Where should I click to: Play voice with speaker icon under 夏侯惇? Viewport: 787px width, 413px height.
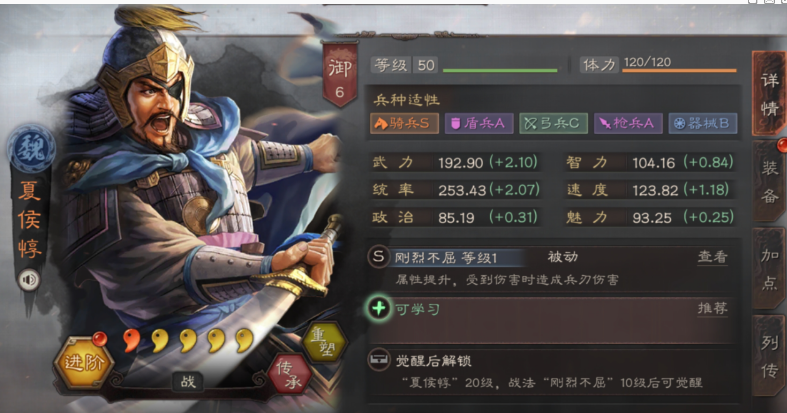pos(29,280)
